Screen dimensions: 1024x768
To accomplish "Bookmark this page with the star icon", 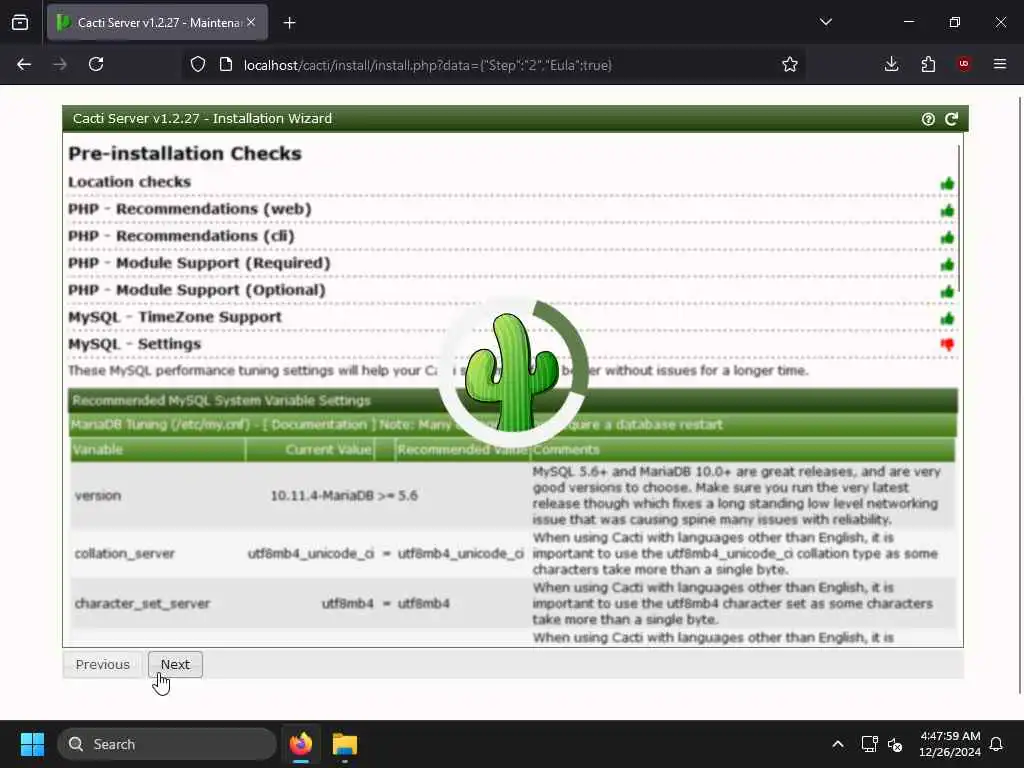I will pyautogui.click(x=790, y=64).
